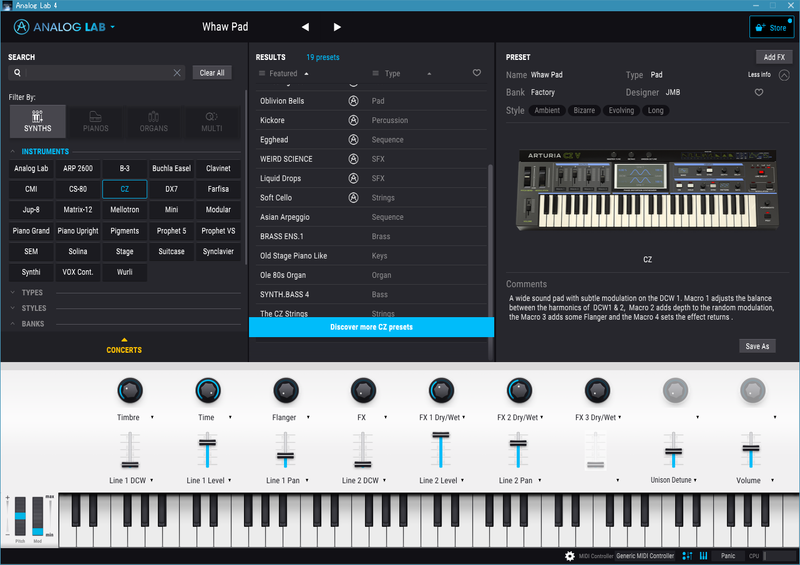Screen dimensions: 800x565
Task: Click the Arturia badge next to WEIRD SCIENCE
Action: pyautogui.click(x=353, y=159)
